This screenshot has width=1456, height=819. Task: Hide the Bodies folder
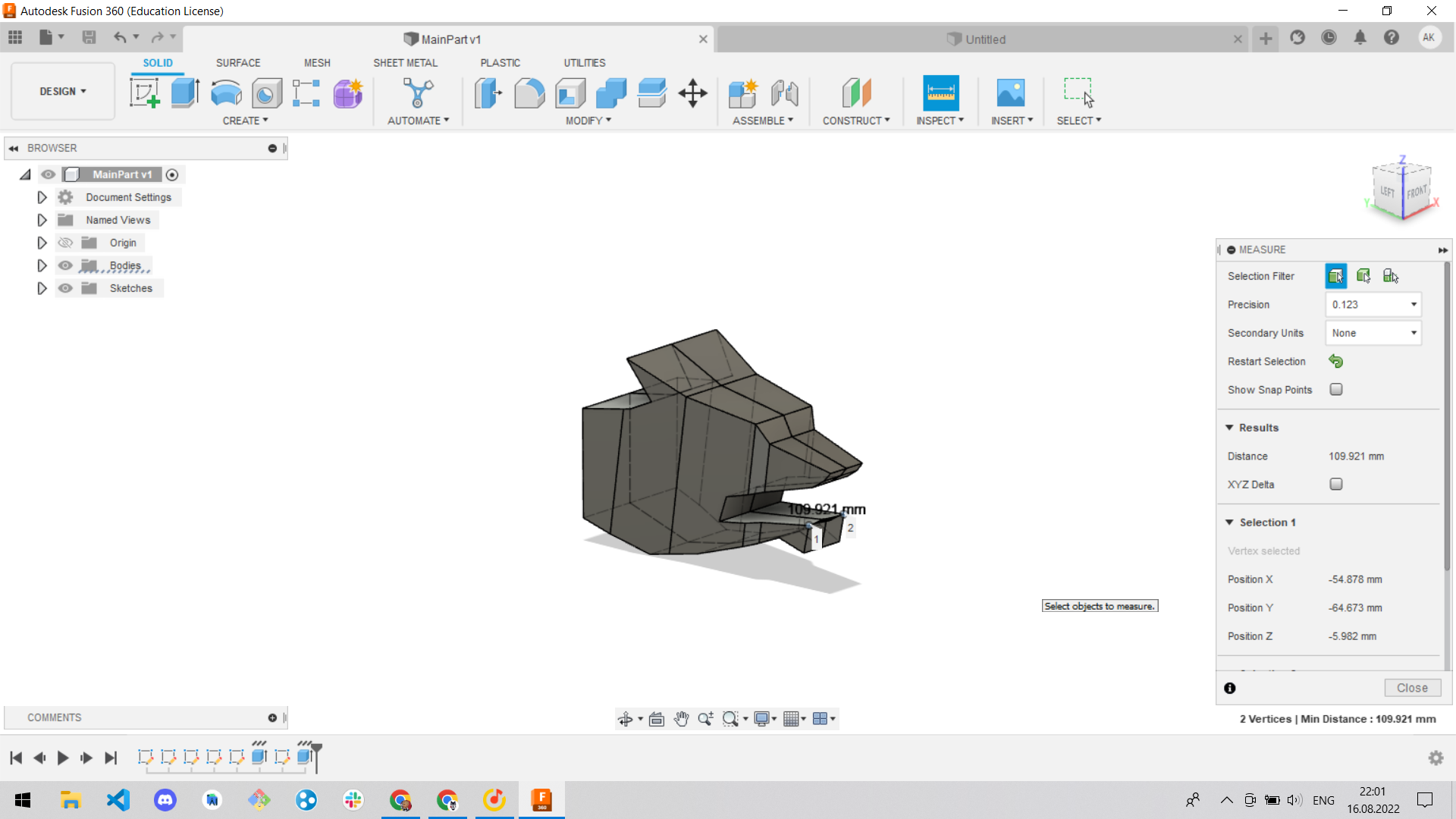pyautogui.click(x=66, y=265)
